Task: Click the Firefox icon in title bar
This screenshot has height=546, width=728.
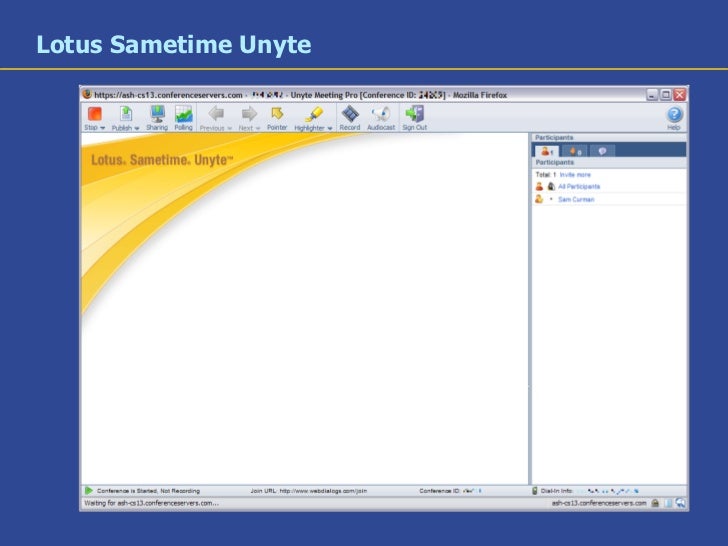Action: click(x=87, y=94)
